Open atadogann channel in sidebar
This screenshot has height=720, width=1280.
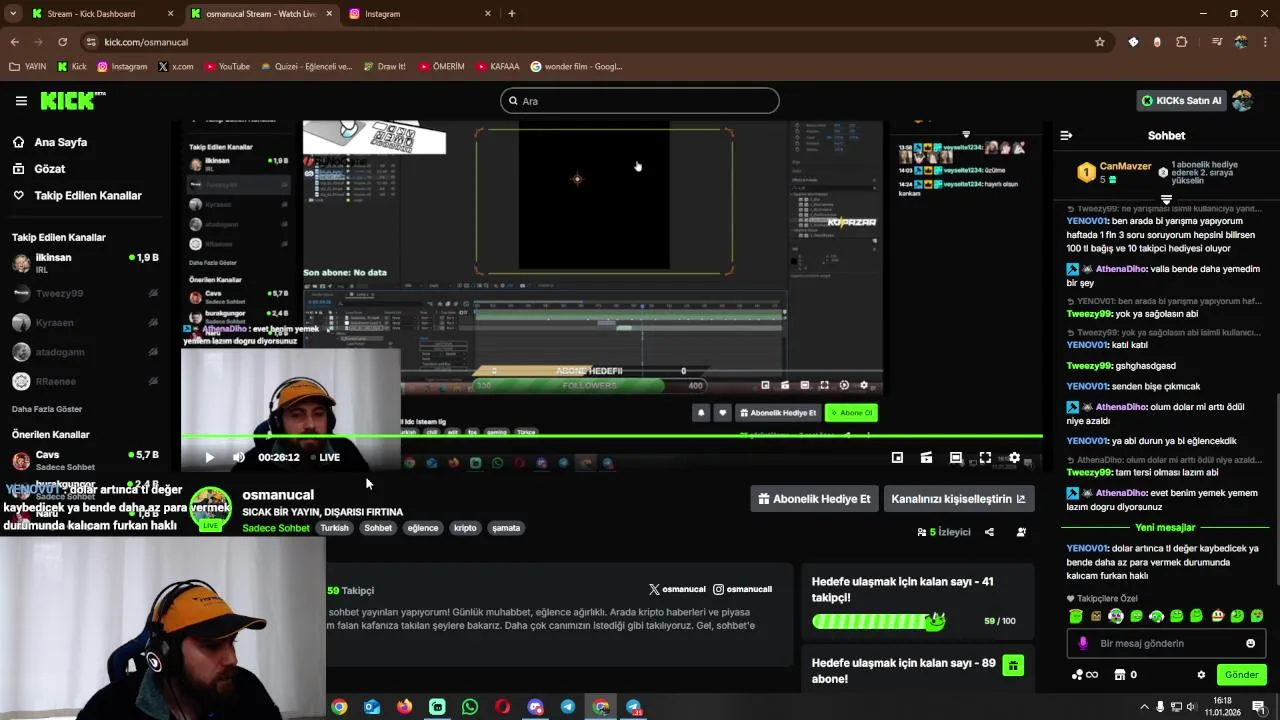[85, 352]
